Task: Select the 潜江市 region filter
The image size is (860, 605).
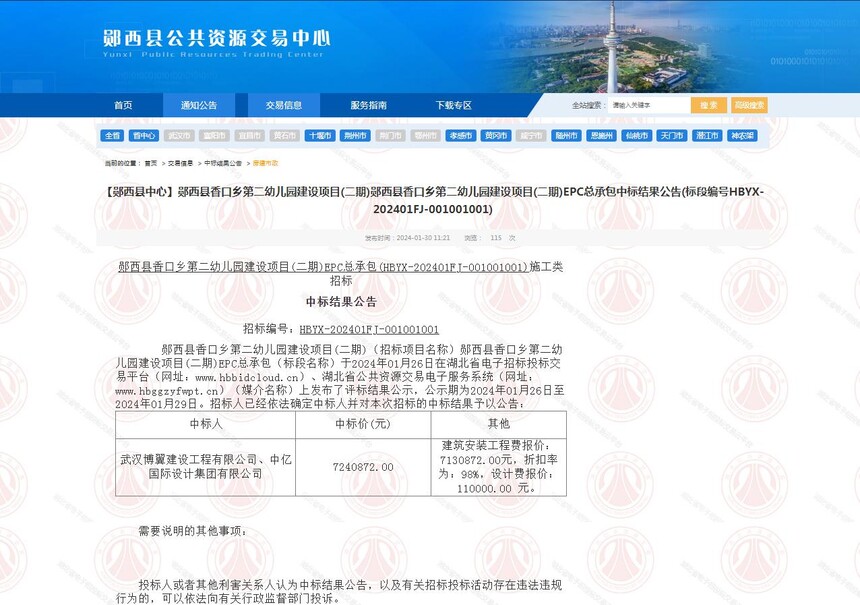Action: click(x=706, y=135)
